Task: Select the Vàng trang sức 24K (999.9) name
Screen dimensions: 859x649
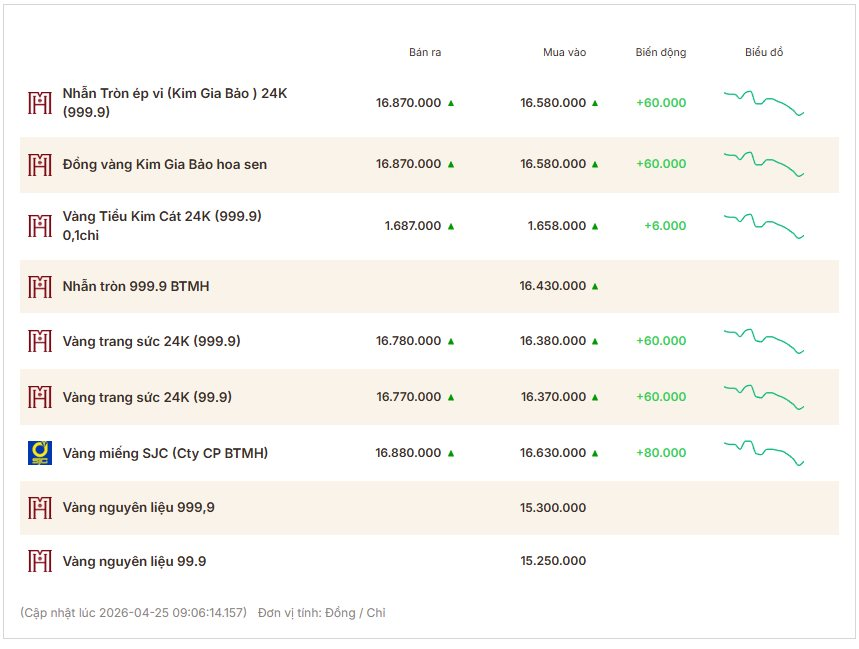Action: (151, 341)
